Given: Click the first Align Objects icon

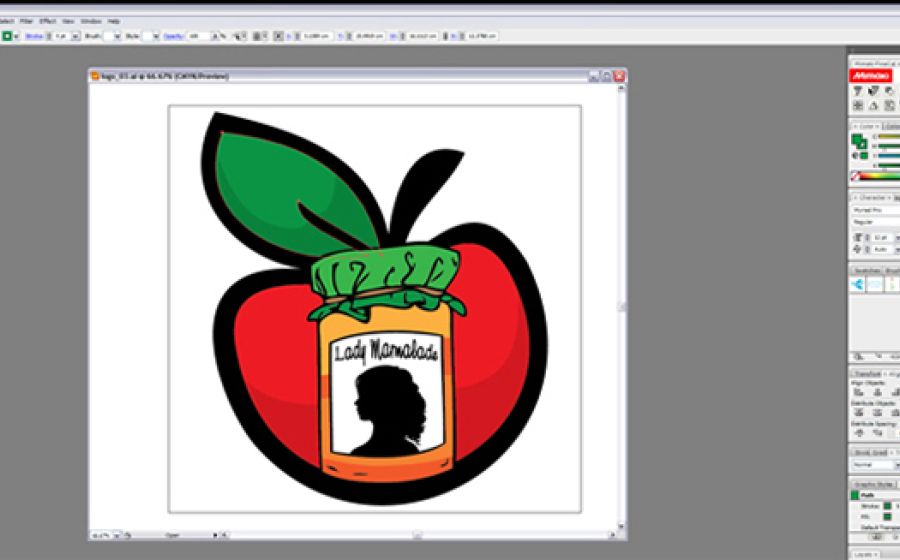Looking at the screenshot, I should click(x=858, y=392).
